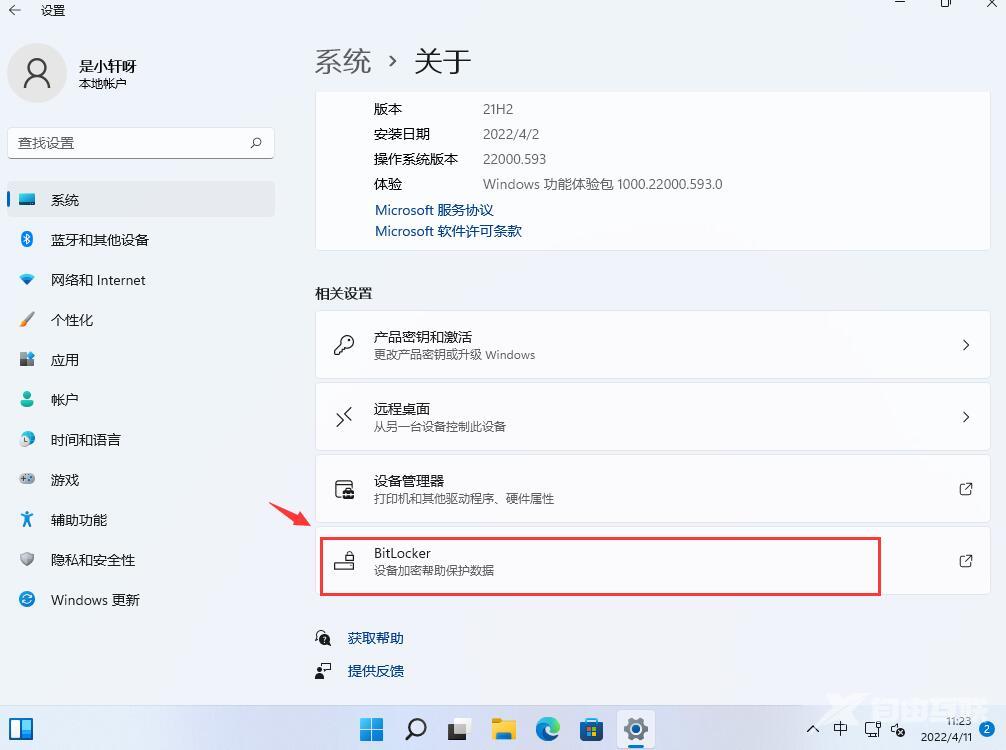The width and height of the screenshot is (1006, 750).
Task: Click the Task View taskbar icon
Action: (457, 728)
